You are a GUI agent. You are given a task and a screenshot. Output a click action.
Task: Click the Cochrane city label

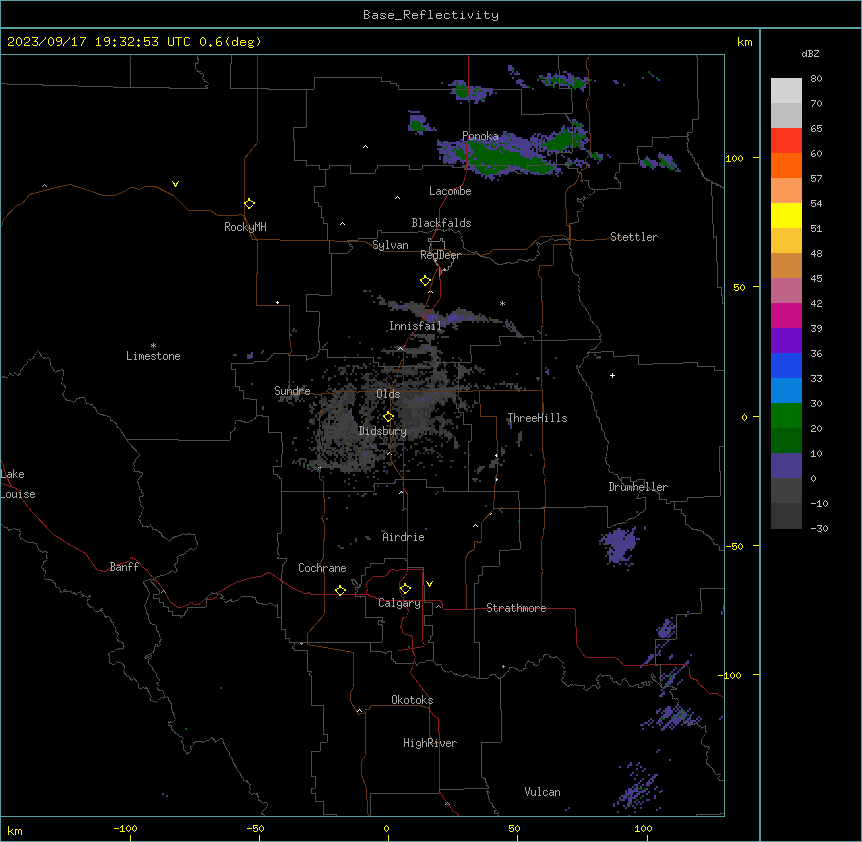(x=322, y=568)
